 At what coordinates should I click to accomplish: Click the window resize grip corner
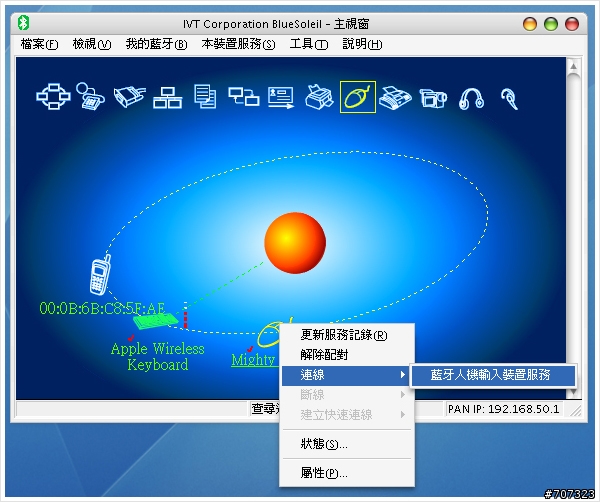point(576,411)
